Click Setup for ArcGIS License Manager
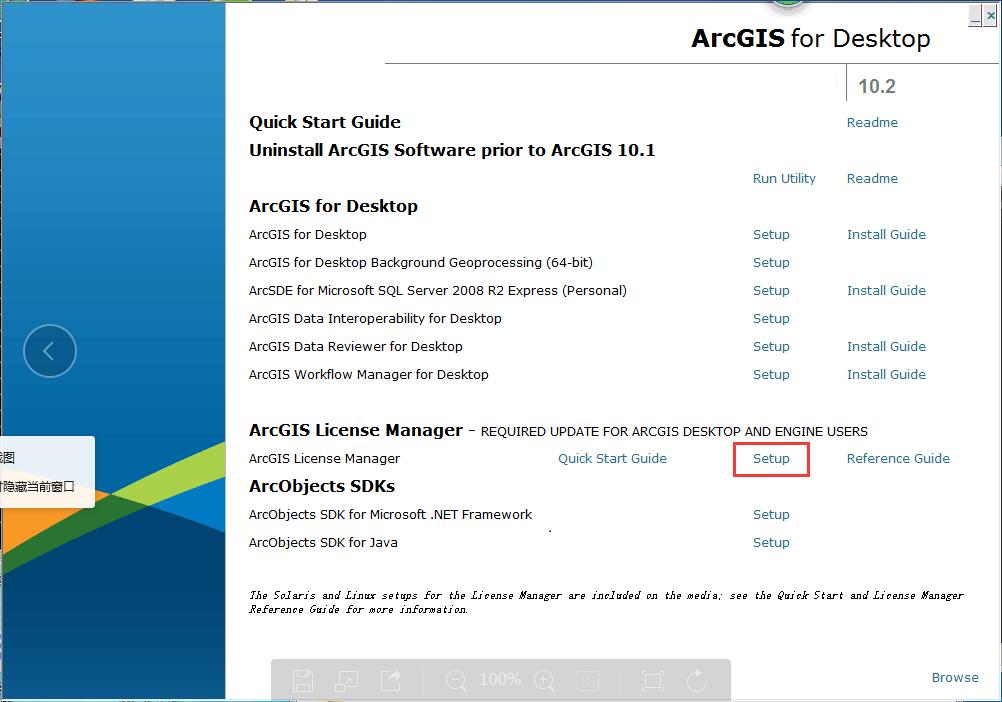 click(x=771, y=459)
